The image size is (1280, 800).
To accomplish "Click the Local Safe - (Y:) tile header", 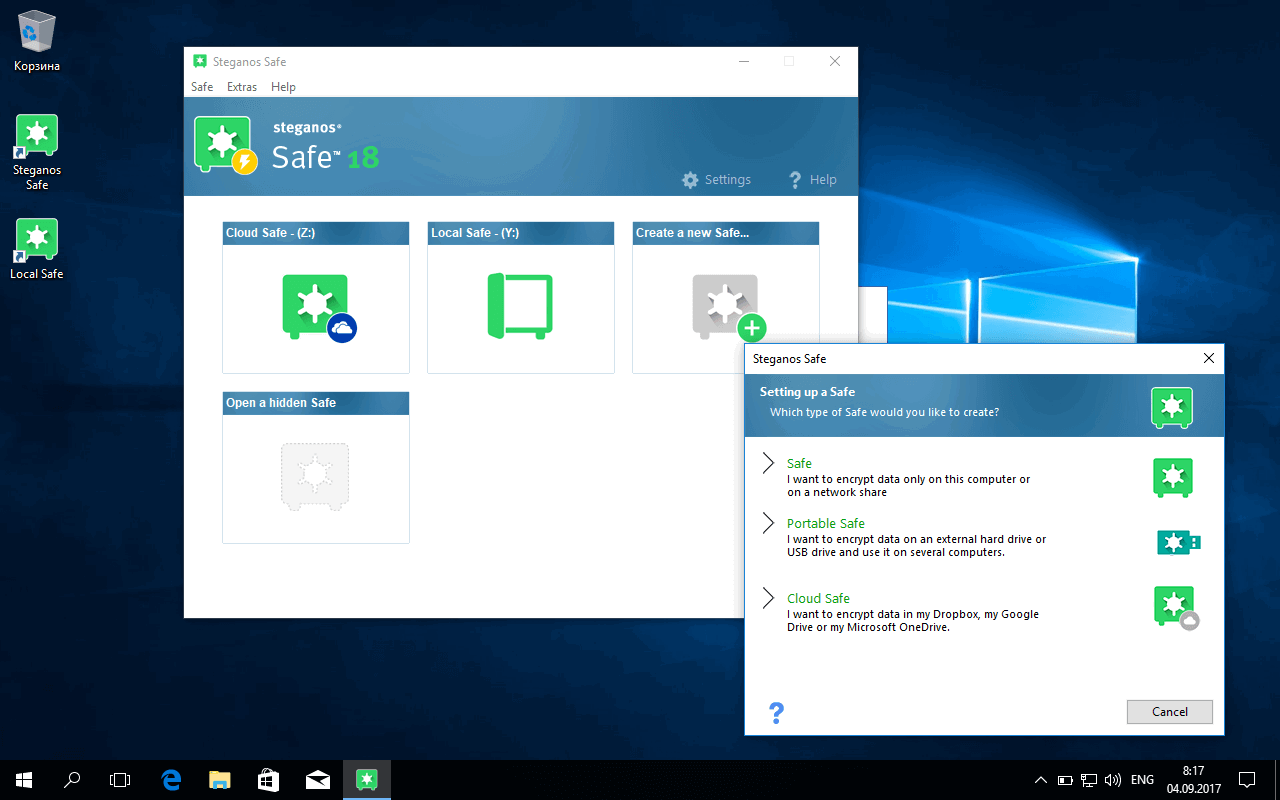I will (520, 233).
